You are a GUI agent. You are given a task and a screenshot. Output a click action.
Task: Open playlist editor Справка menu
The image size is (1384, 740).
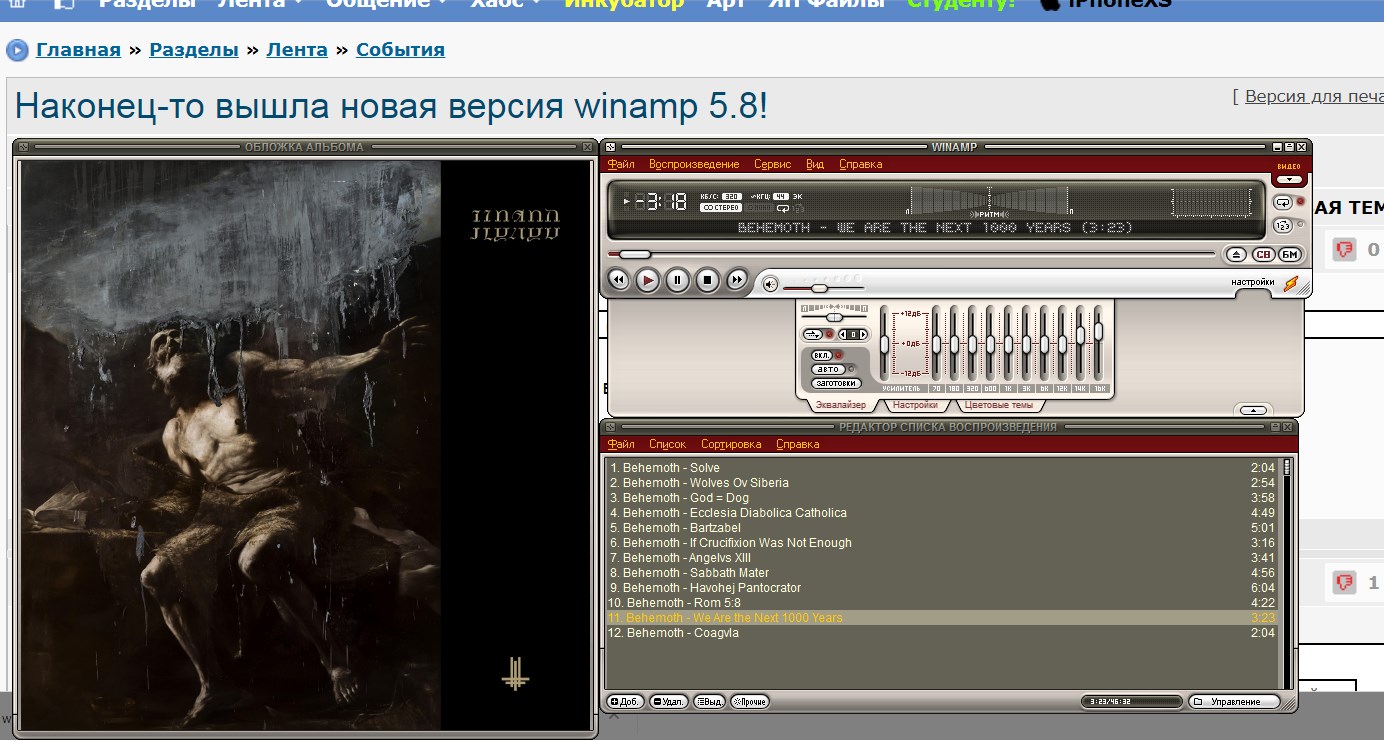[x=797, y=444]
